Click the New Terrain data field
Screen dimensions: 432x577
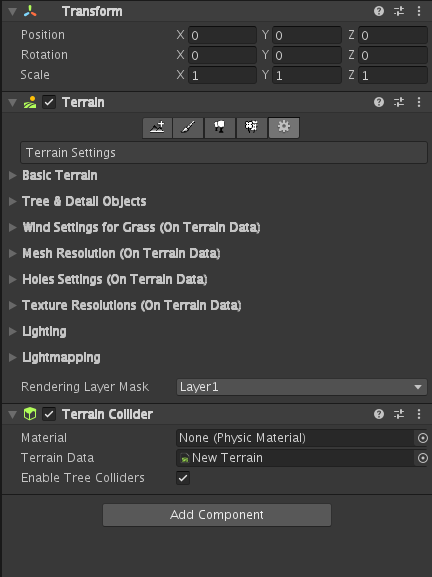tap(297, 458)
